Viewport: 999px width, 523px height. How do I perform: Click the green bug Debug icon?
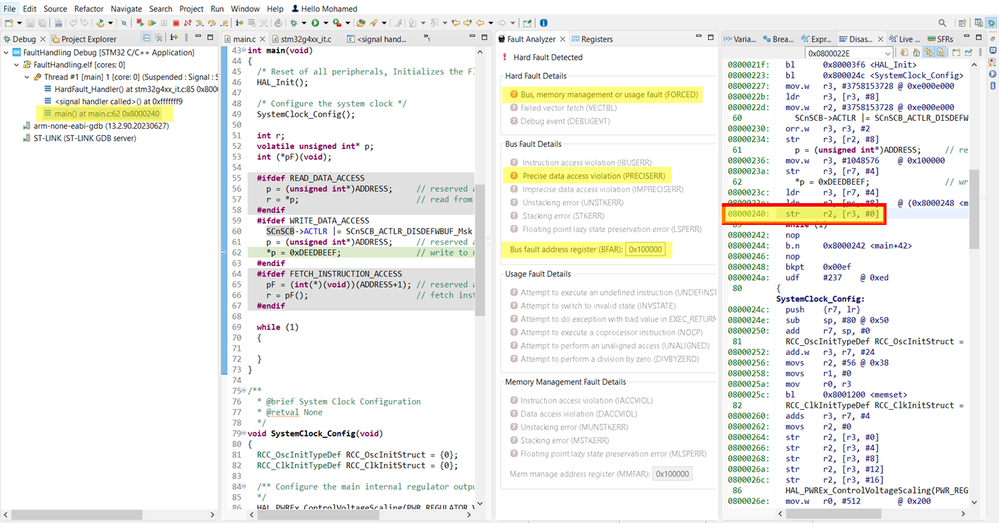pos(294,23)
